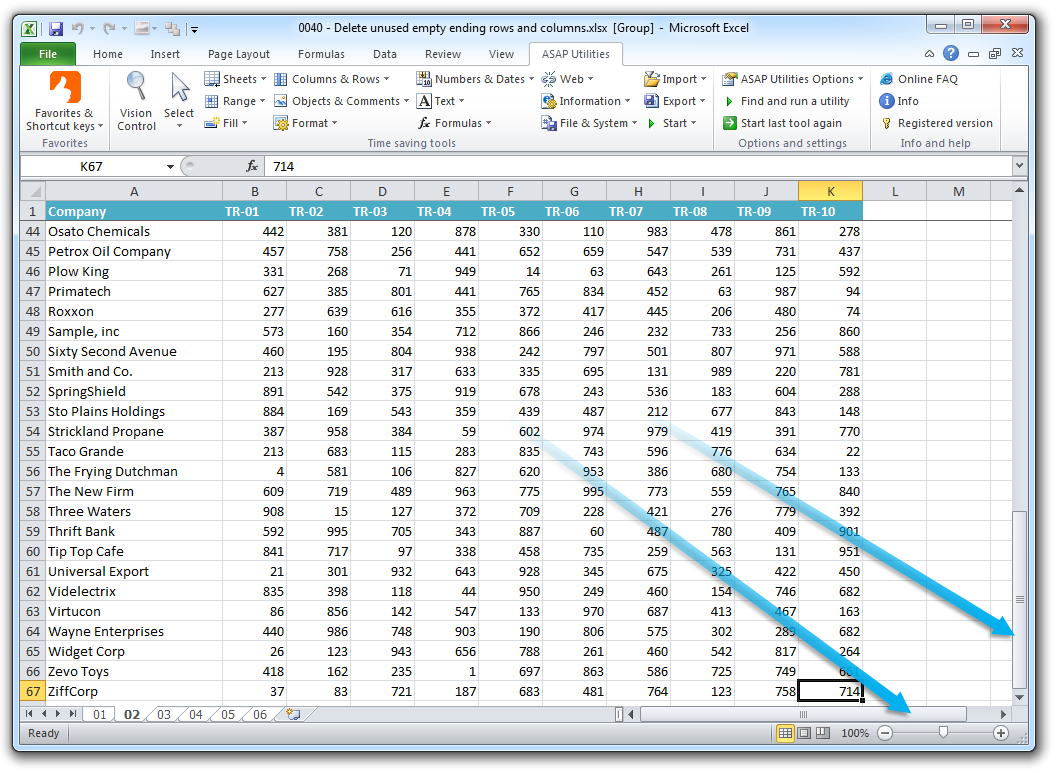Go to last sheet navigation arrow

click(73, 714)
